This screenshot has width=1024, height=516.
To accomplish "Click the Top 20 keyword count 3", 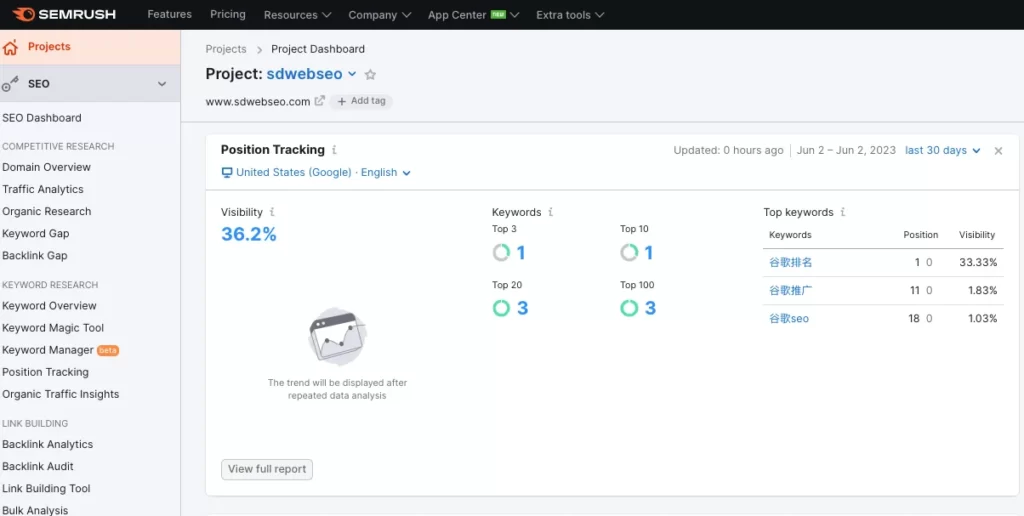I will pos(522,308).
